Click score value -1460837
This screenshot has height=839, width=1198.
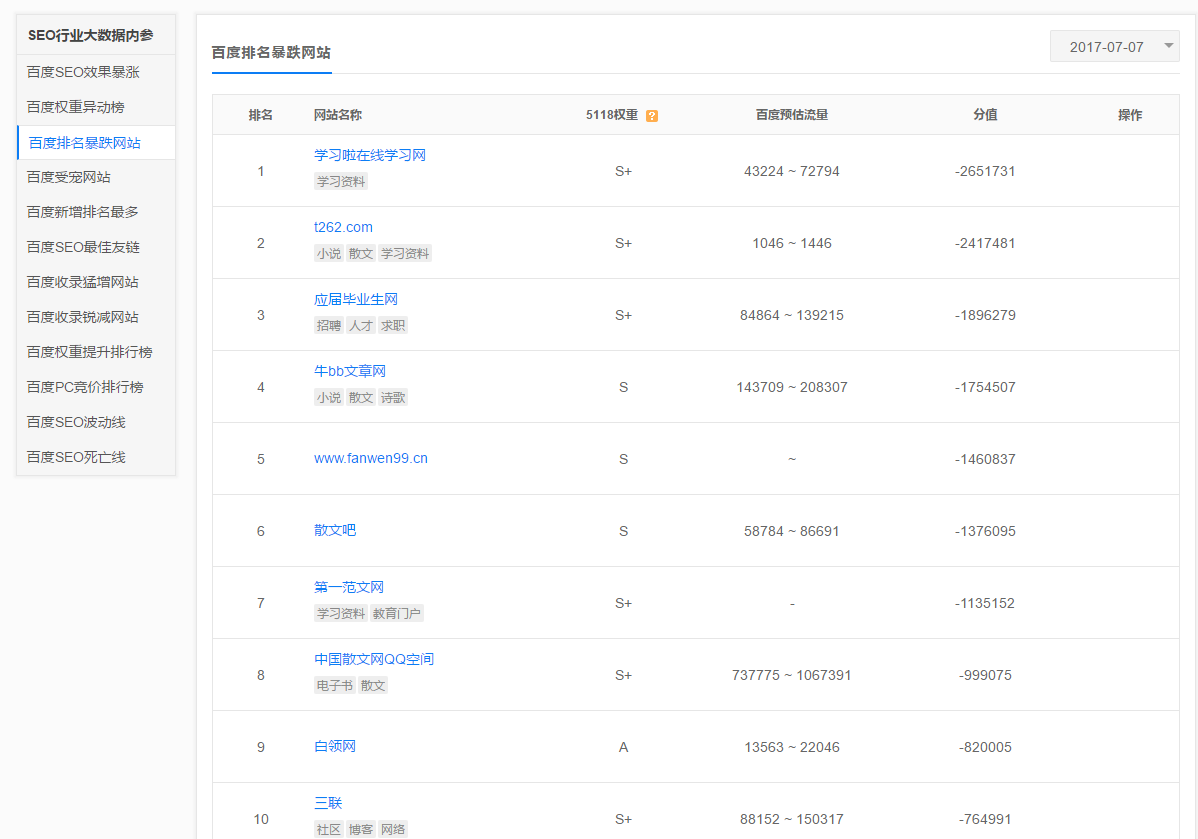click(985, 459)
